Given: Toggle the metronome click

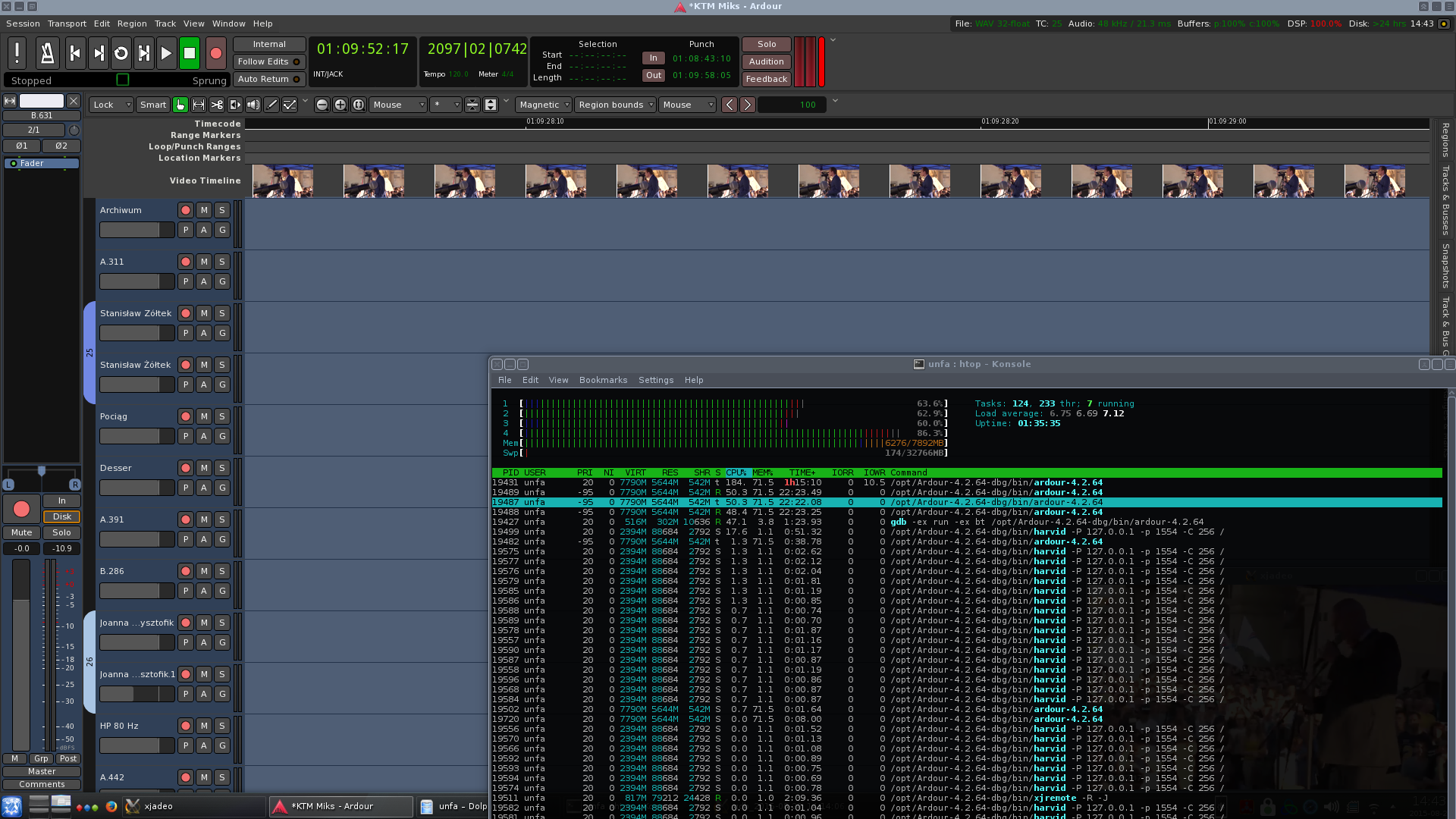Looking at the screenshot, I should pos(47,53).
